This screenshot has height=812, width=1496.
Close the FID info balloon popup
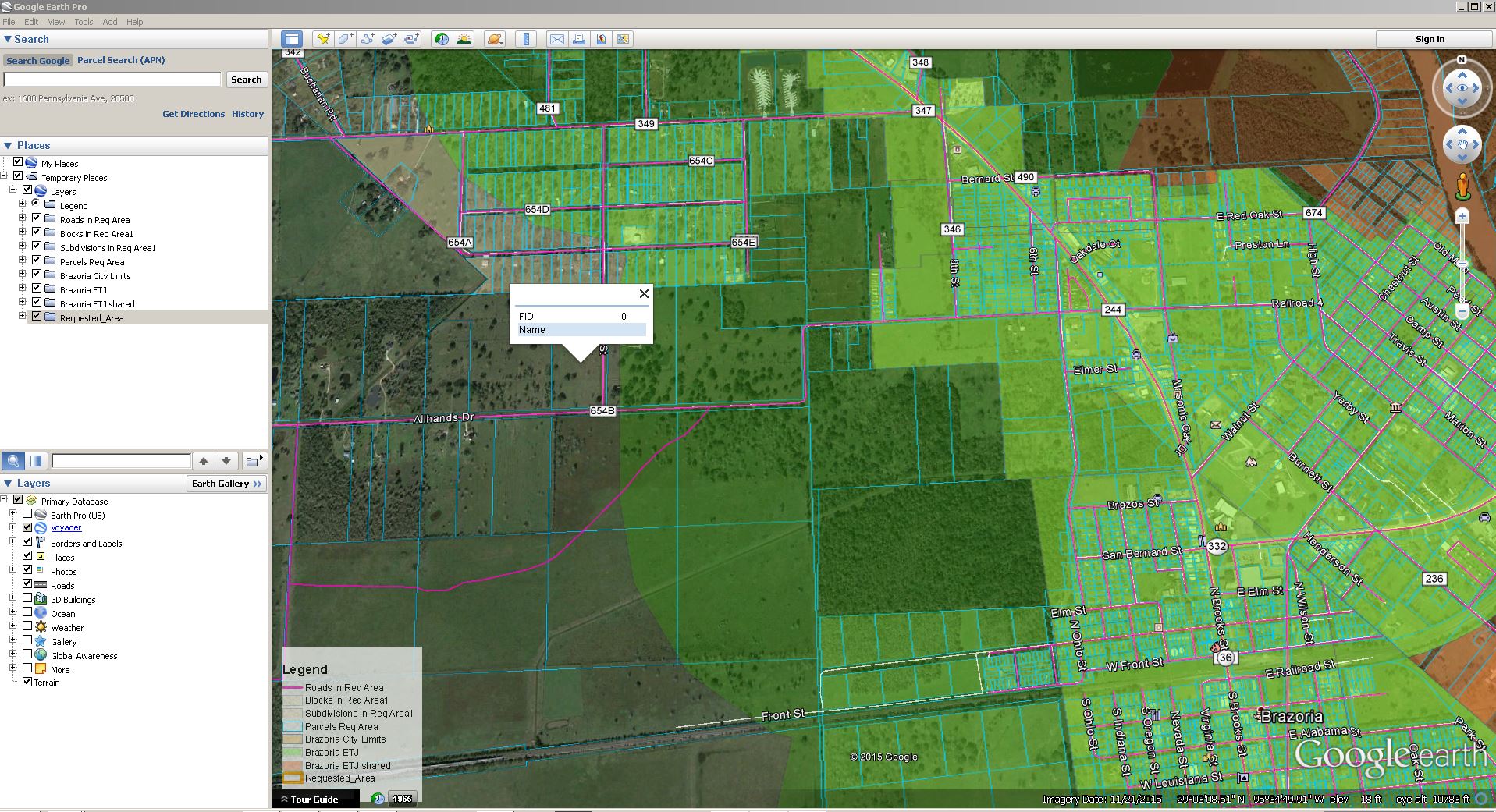[644, 294]
